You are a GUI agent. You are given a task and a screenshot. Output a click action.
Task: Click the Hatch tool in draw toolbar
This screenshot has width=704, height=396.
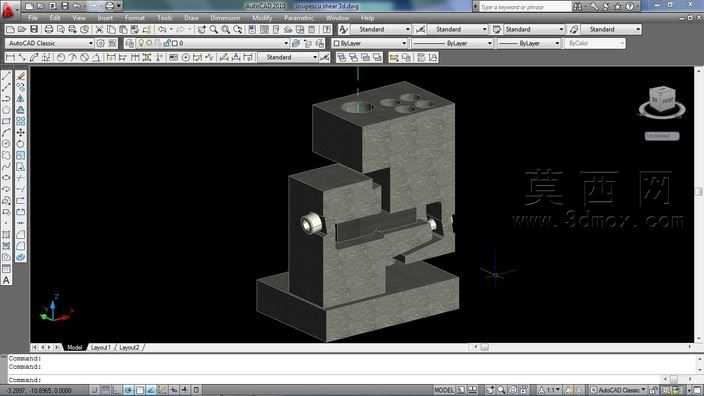(6, 235)
